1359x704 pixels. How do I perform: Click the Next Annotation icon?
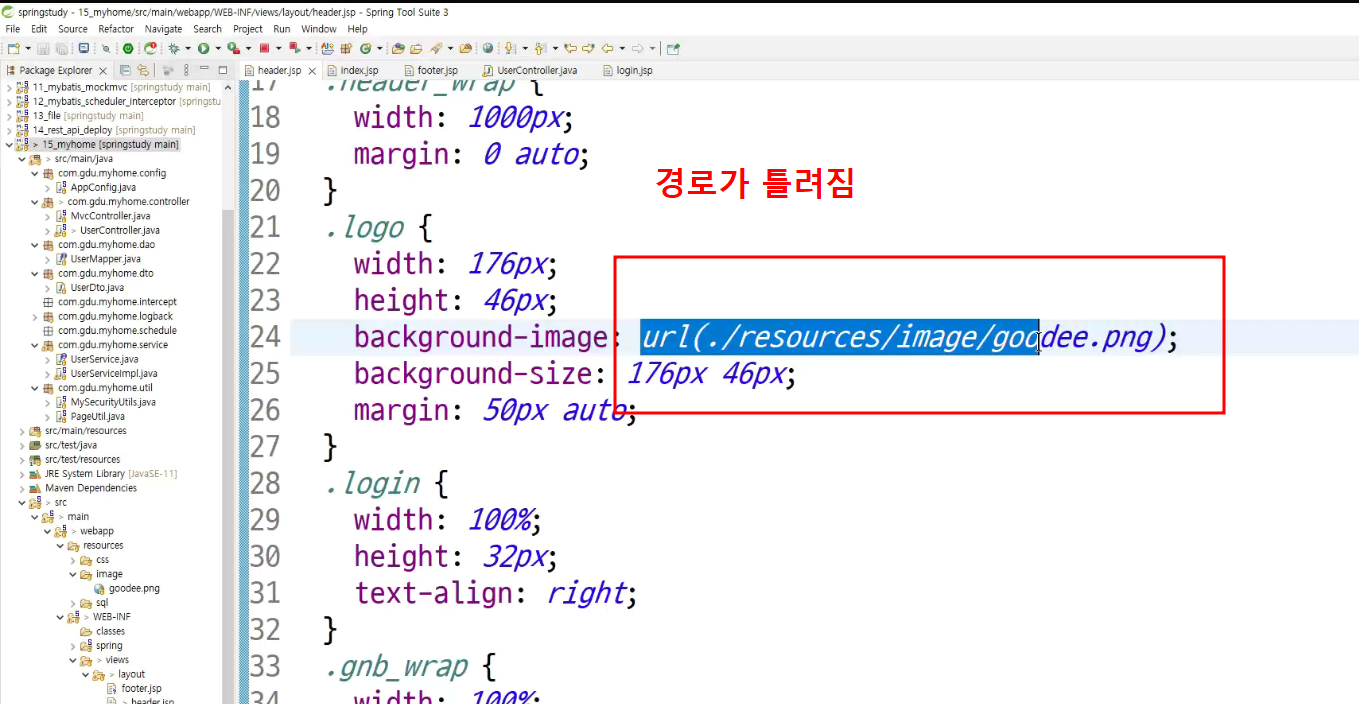[510, 48]
